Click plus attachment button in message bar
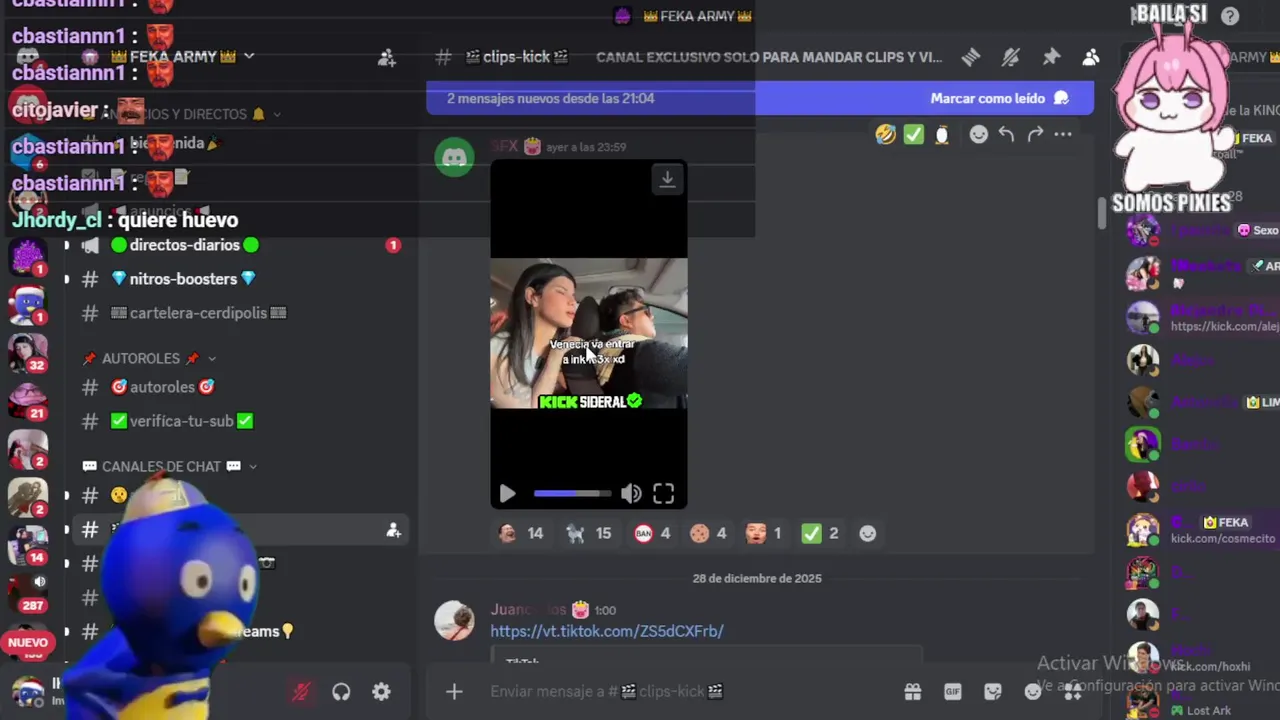This screenshot has height=720, width=1280. (x=454, y=691)
